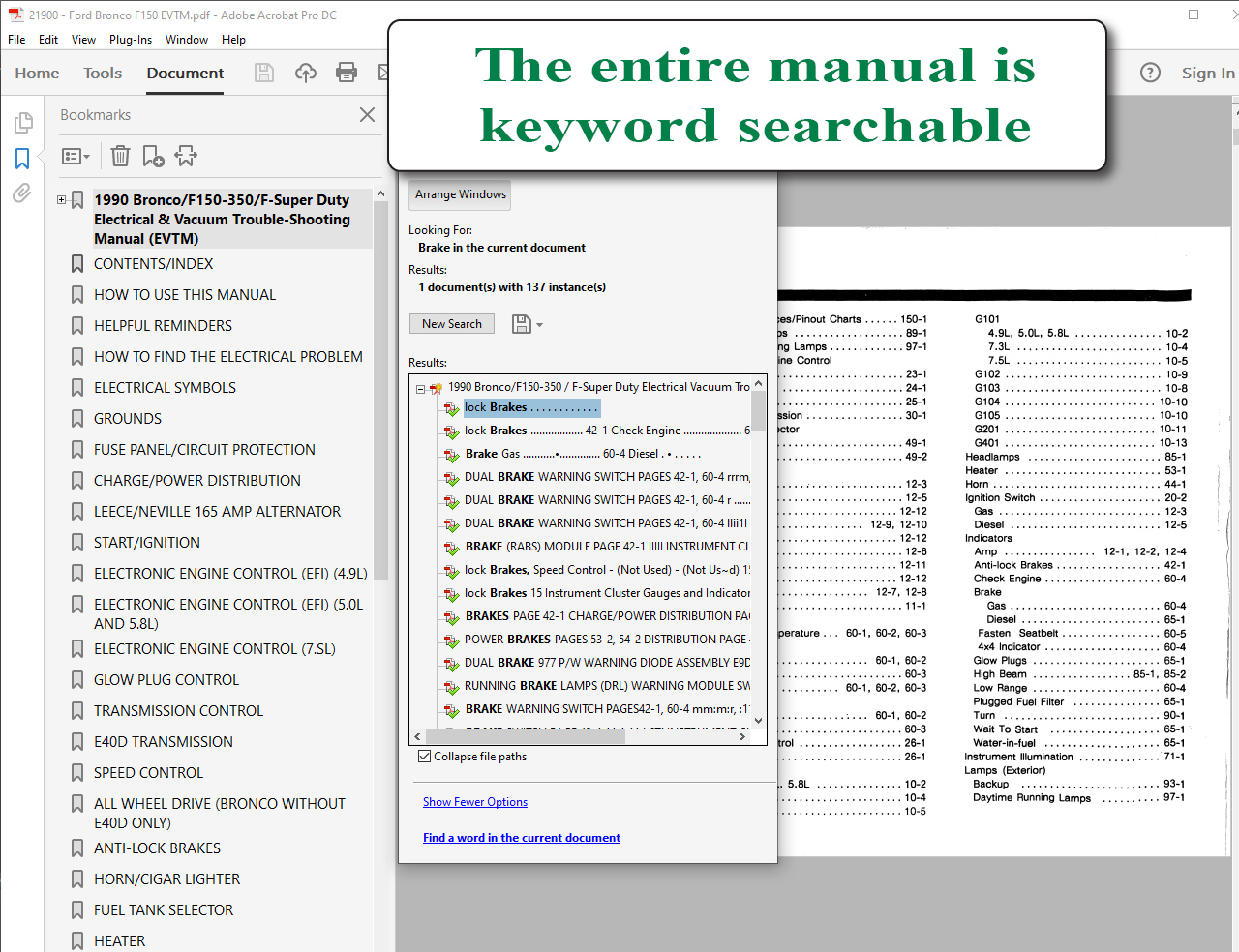Open the Help question mark icon
The height and width of the screenshot is (952, 1239).
click(1150, 73)
